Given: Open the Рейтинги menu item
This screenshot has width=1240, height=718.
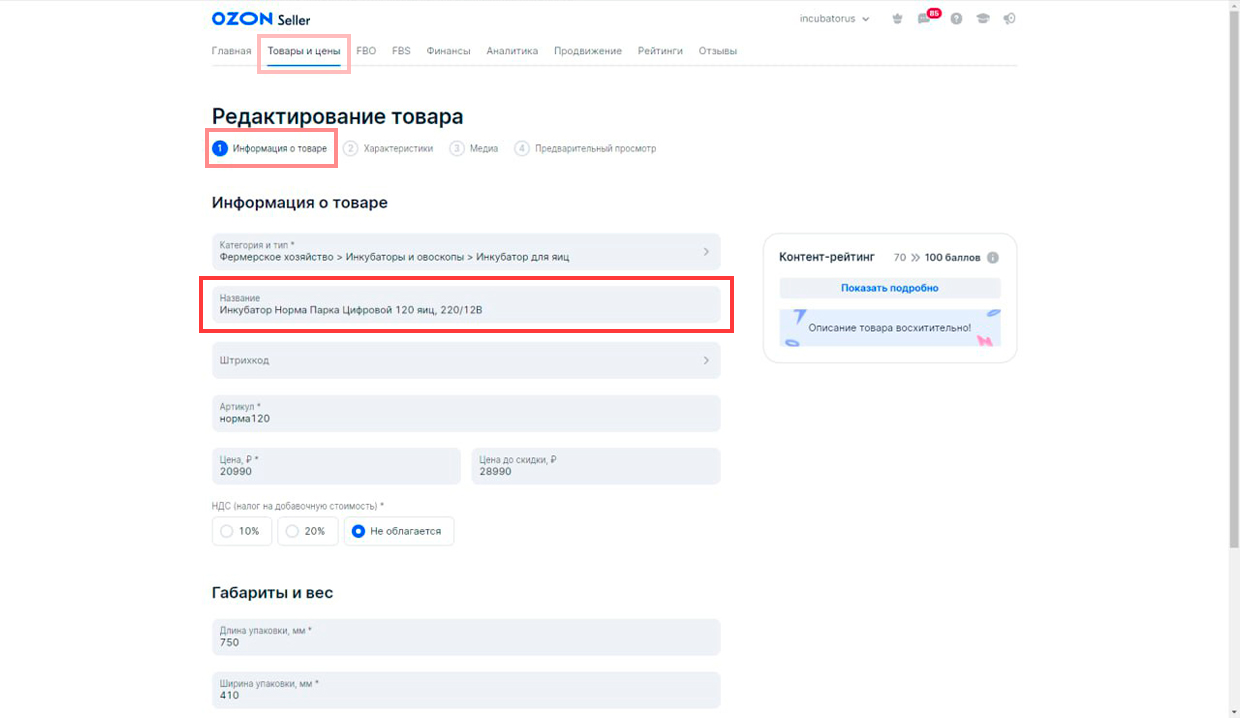Looking at the screenshot, I should tap(660, 51).
